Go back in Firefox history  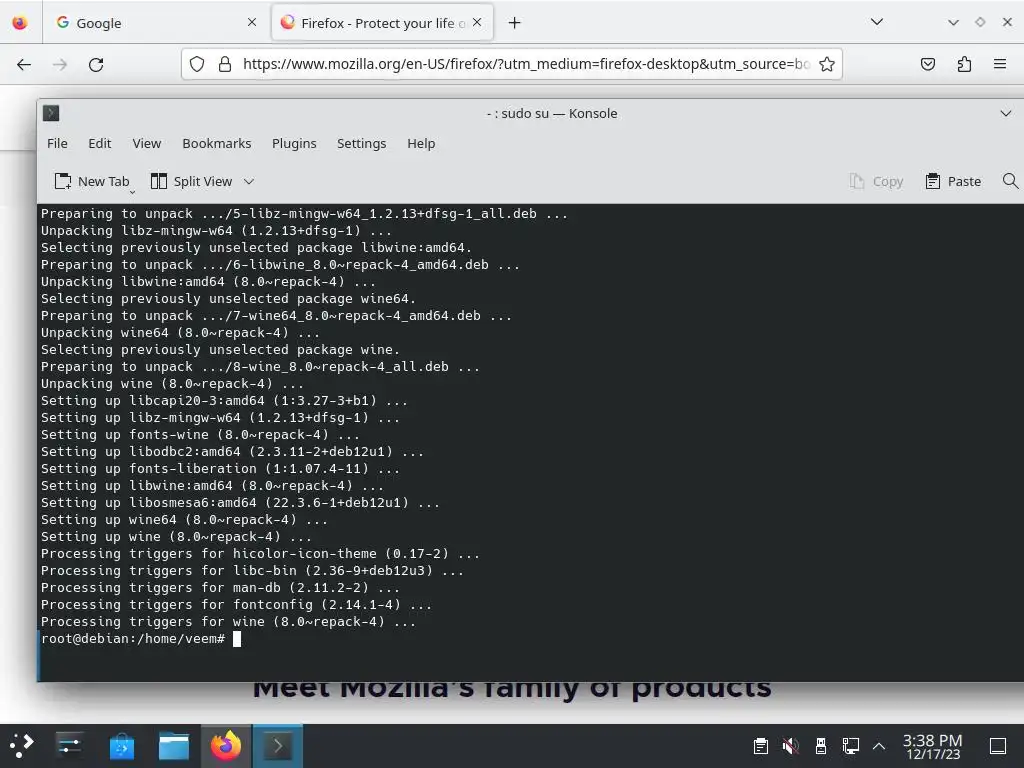click(24, 64)
